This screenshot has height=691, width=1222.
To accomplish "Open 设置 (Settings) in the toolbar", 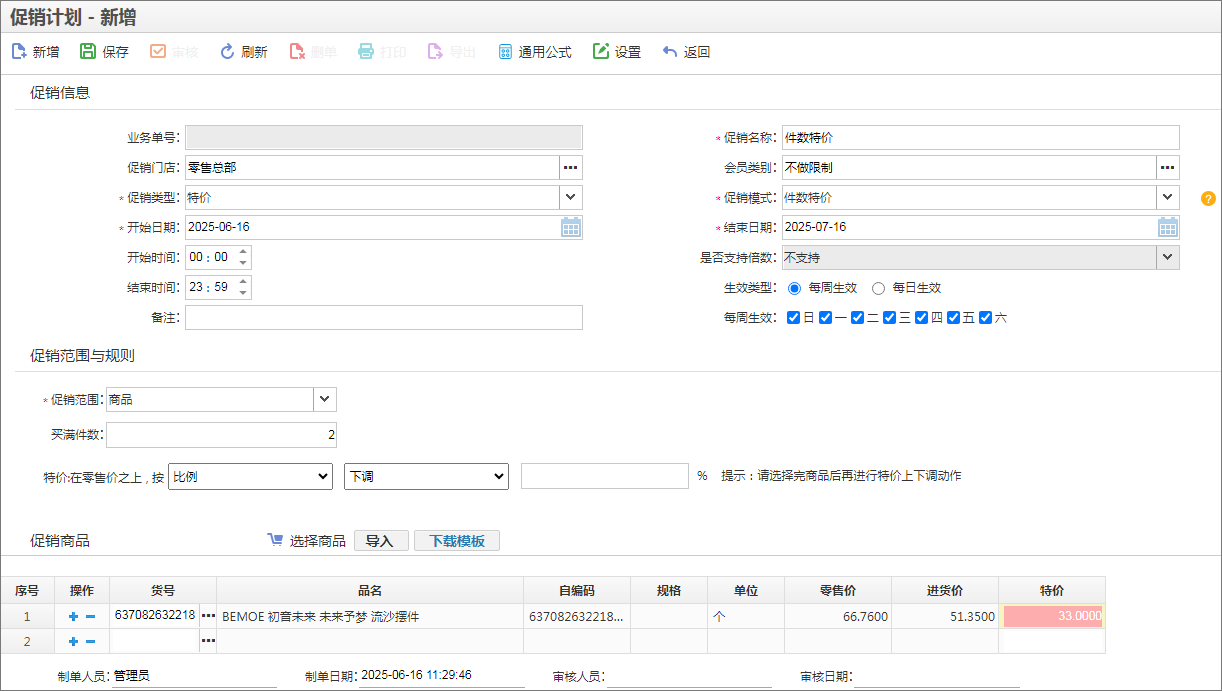I will click(x=617, y=52).
